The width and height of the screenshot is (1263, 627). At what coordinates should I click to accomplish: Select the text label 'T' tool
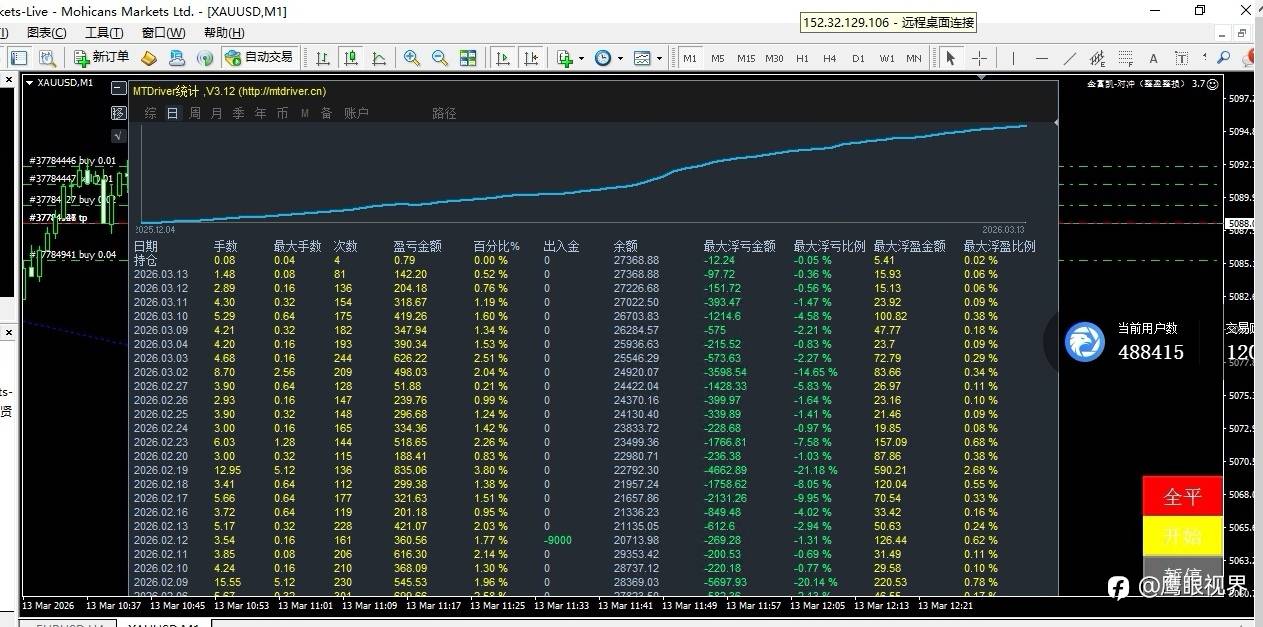coord(1182,58)
